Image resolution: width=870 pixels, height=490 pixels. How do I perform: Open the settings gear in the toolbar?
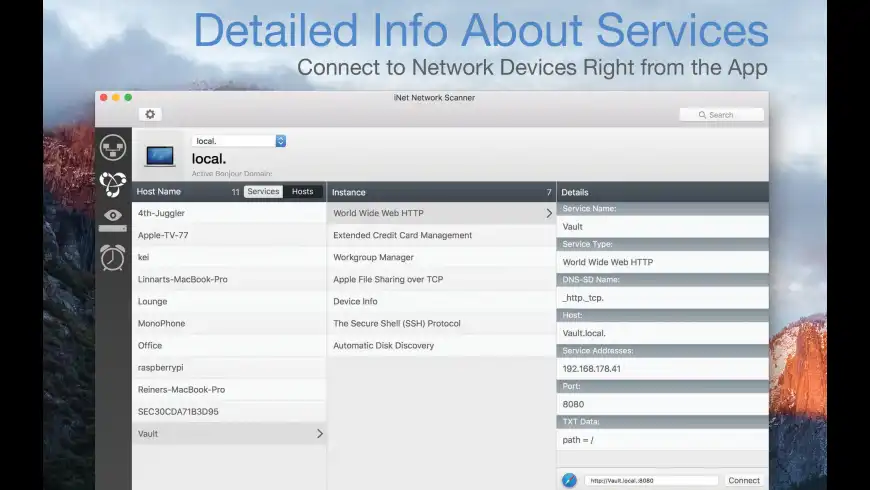tap(150, 114)
